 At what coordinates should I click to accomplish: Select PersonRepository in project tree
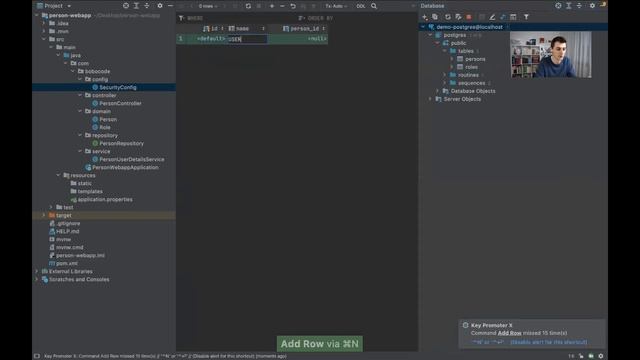[121, 143]
